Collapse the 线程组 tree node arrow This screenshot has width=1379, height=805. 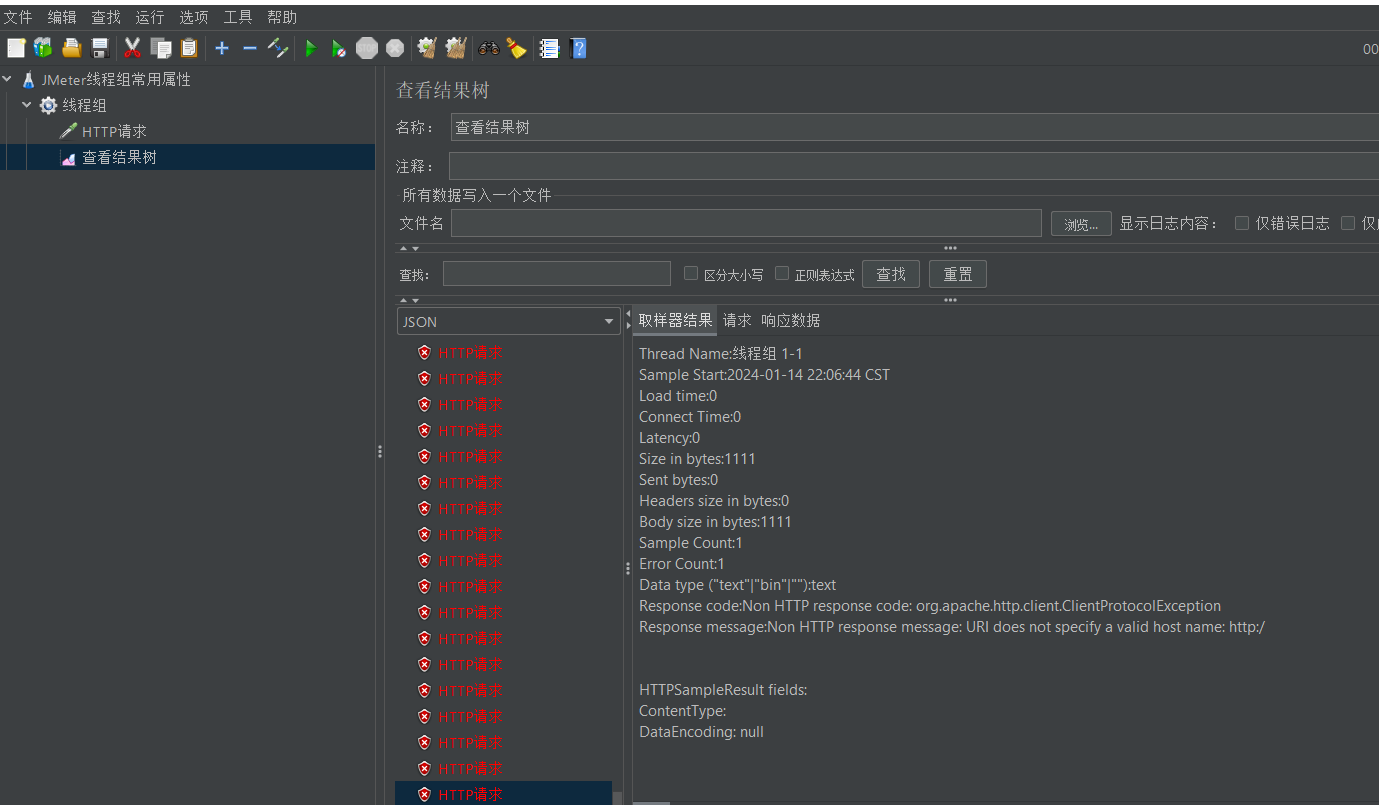tap(27, 105)
